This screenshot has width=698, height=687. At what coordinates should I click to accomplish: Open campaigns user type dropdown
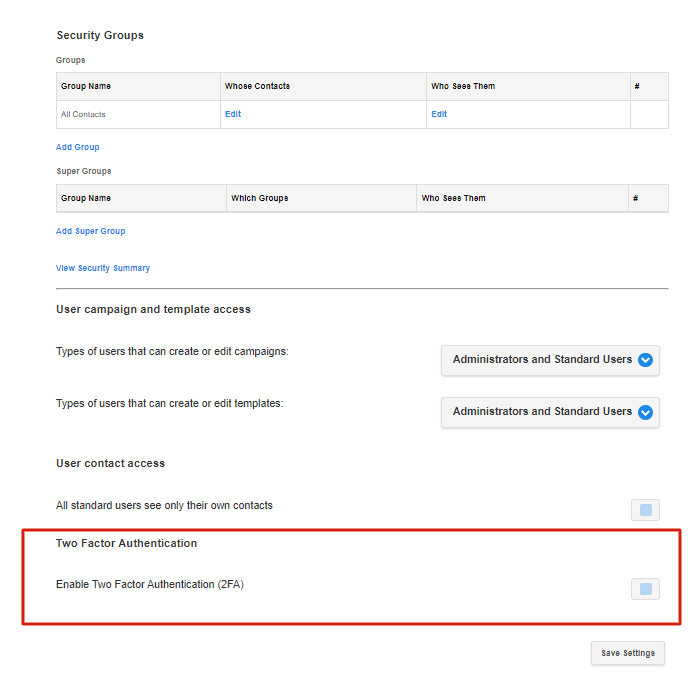click(x=550, y=360)
